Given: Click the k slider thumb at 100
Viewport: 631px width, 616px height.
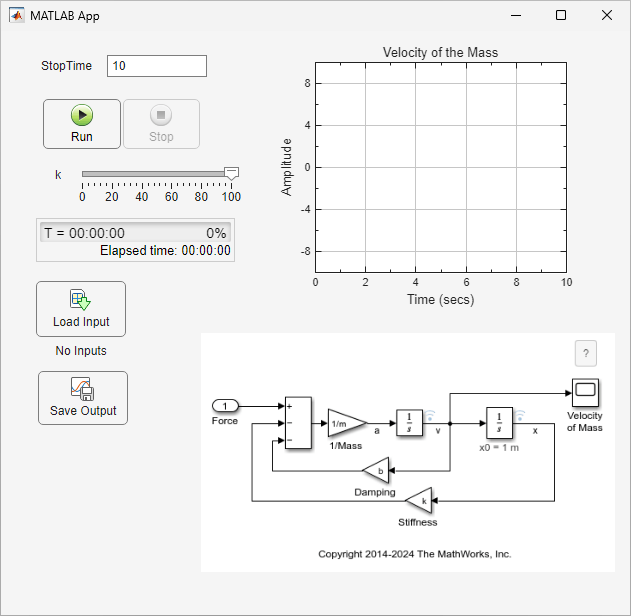Looking at the screenshot, I should click(x=231, y=174).
